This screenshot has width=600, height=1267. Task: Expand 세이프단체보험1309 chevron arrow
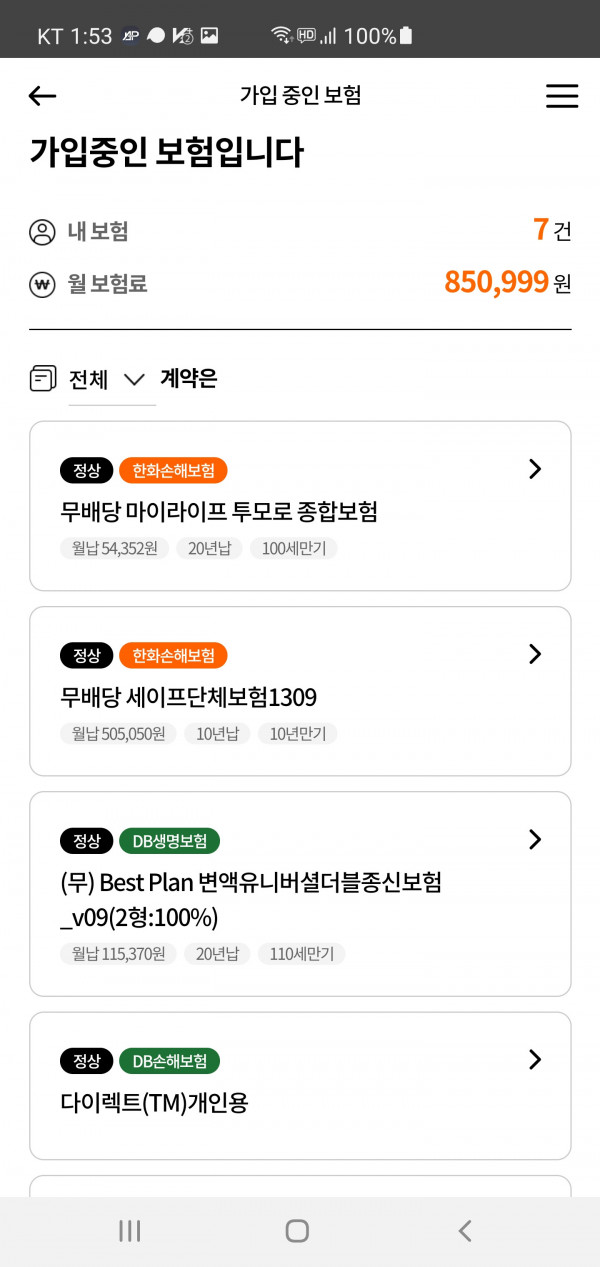click(x=535, y=654)
